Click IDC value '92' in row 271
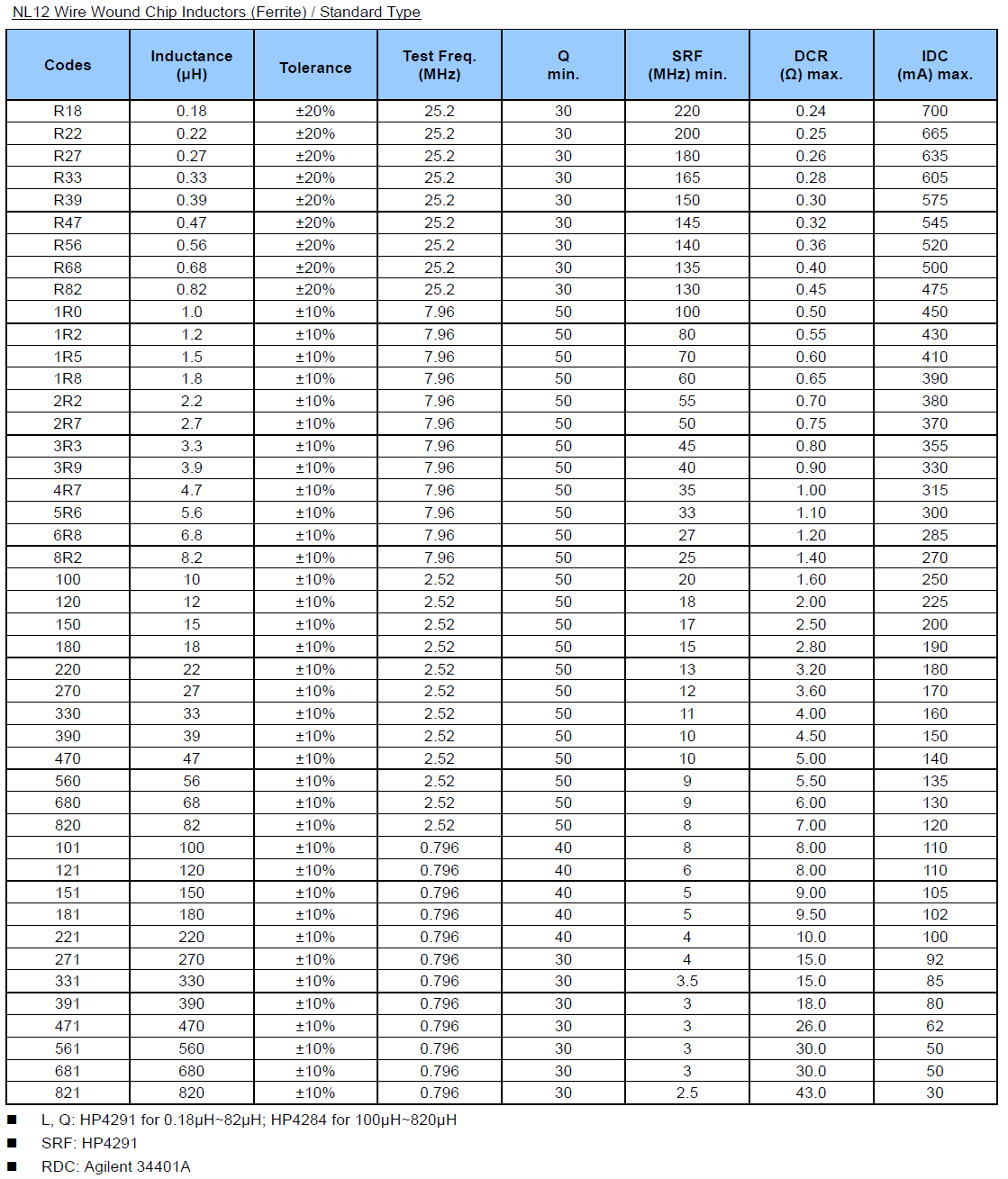 [x=935, y=959]
